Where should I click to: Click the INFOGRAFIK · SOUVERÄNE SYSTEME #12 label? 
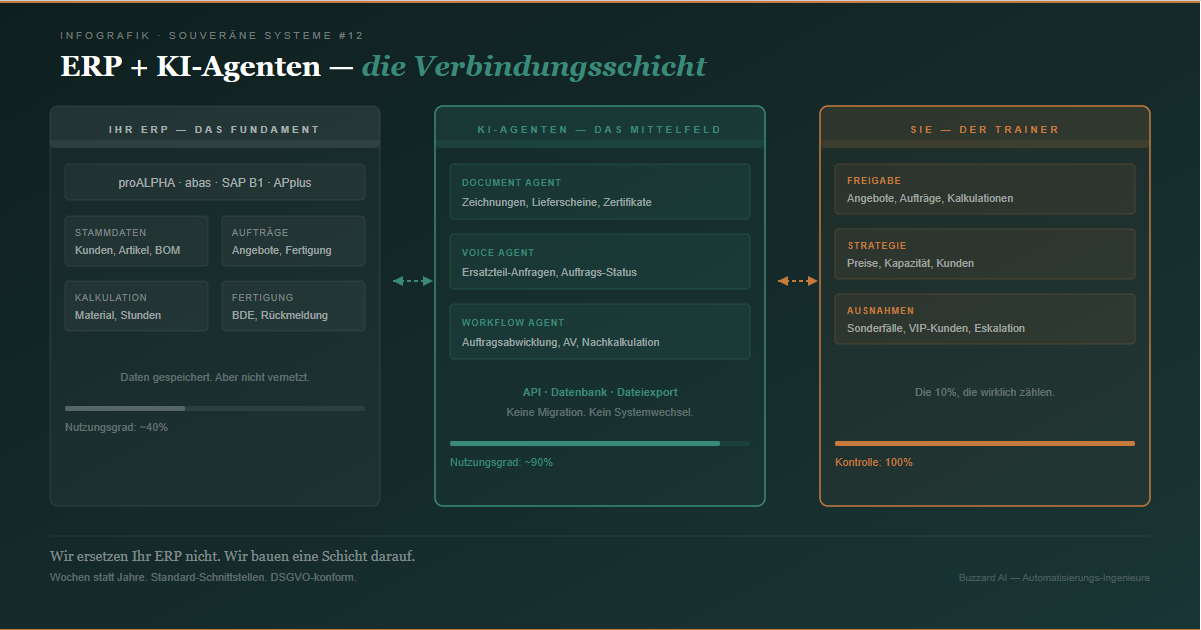[211, 34]
